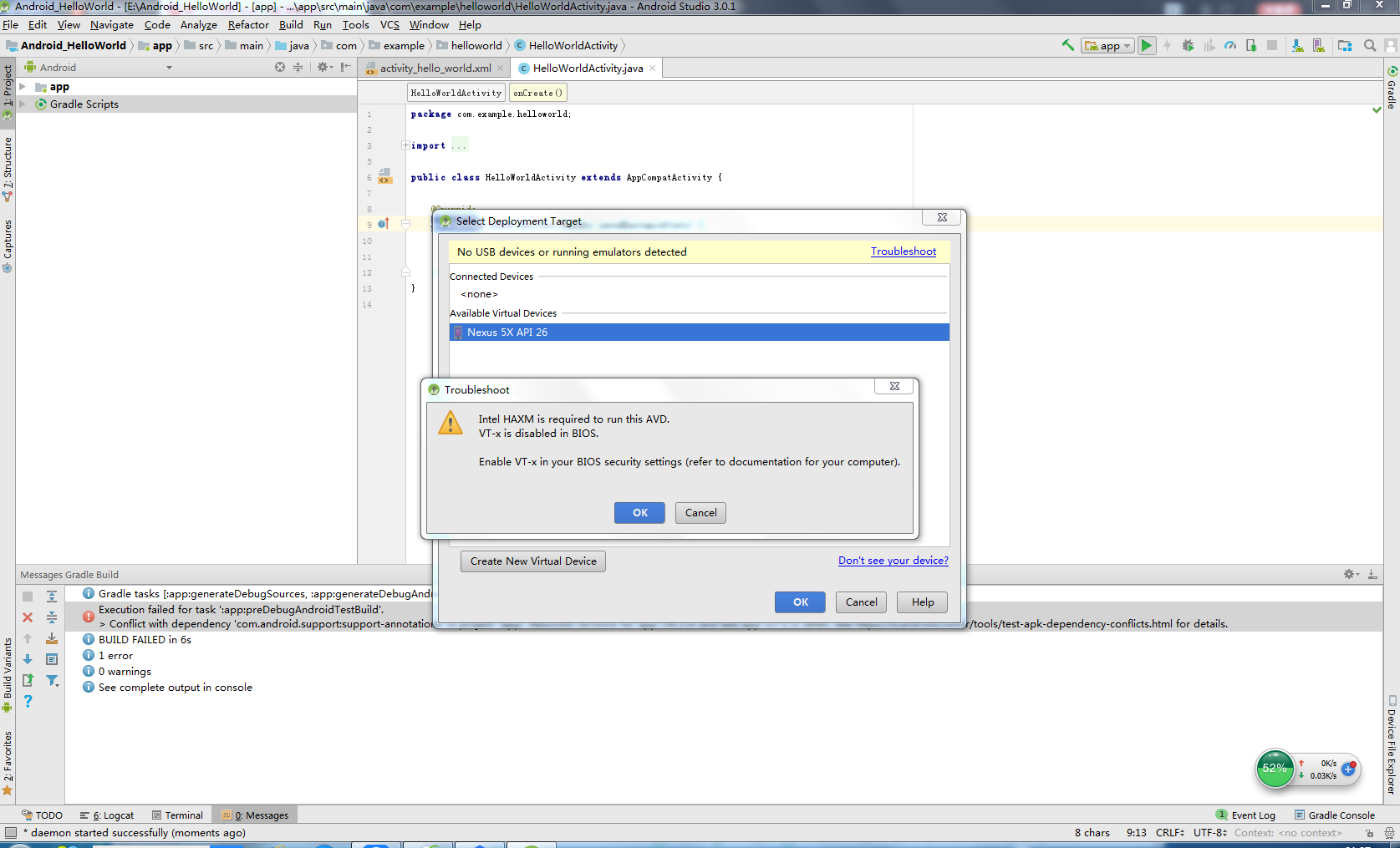Viewport: 1400px width, 848px height.
Task: Click the Don't see your device? link
Action: [x=893, y=561]
